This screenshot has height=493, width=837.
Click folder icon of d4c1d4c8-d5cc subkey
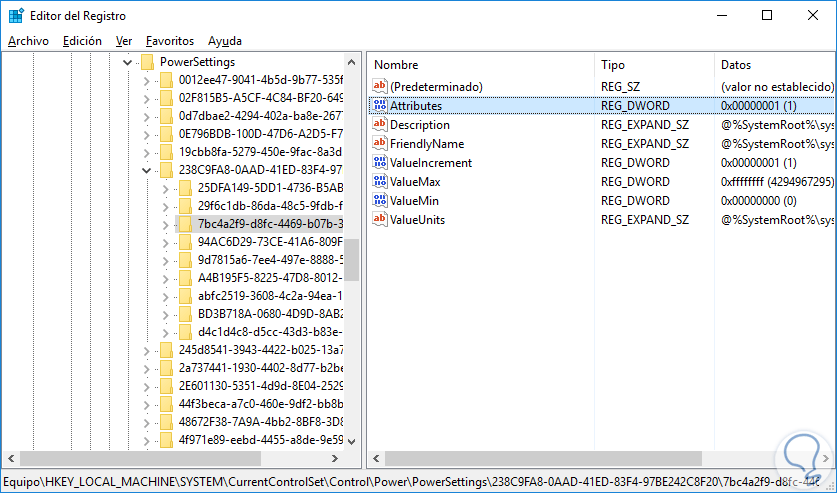(x=185, y=332)
